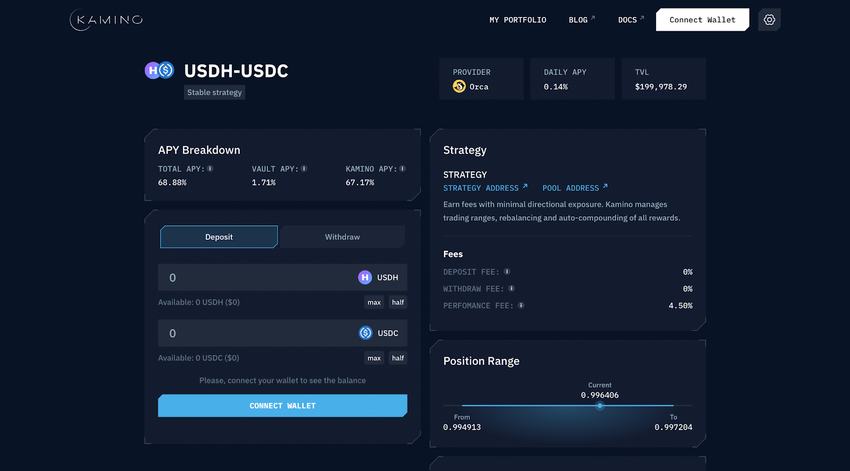Click the Stable strategy tag
Screen dimensions: 850x471
[x=215, y=93]
